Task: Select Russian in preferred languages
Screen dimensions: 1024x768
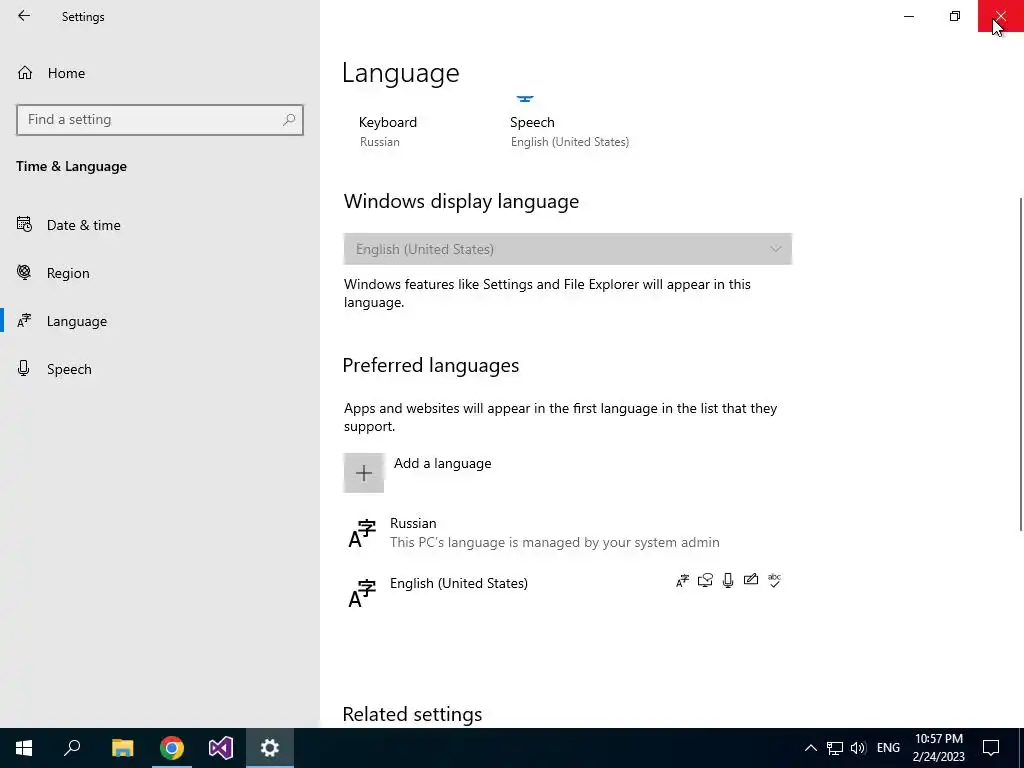Action: tap(568, 533)
